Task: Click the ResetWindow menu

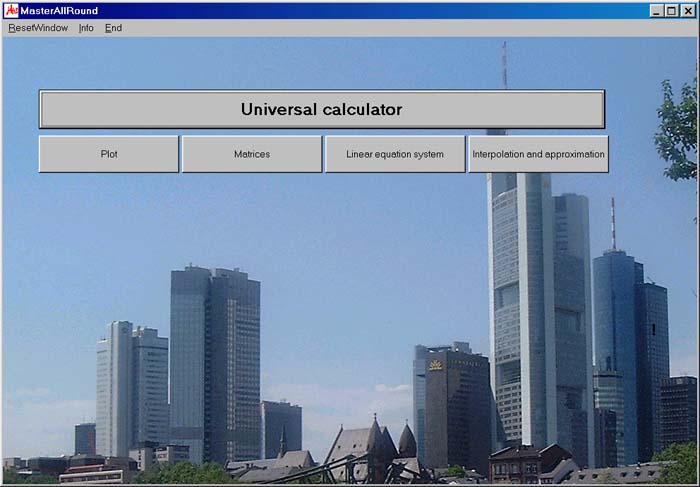Action: point(38,28)
